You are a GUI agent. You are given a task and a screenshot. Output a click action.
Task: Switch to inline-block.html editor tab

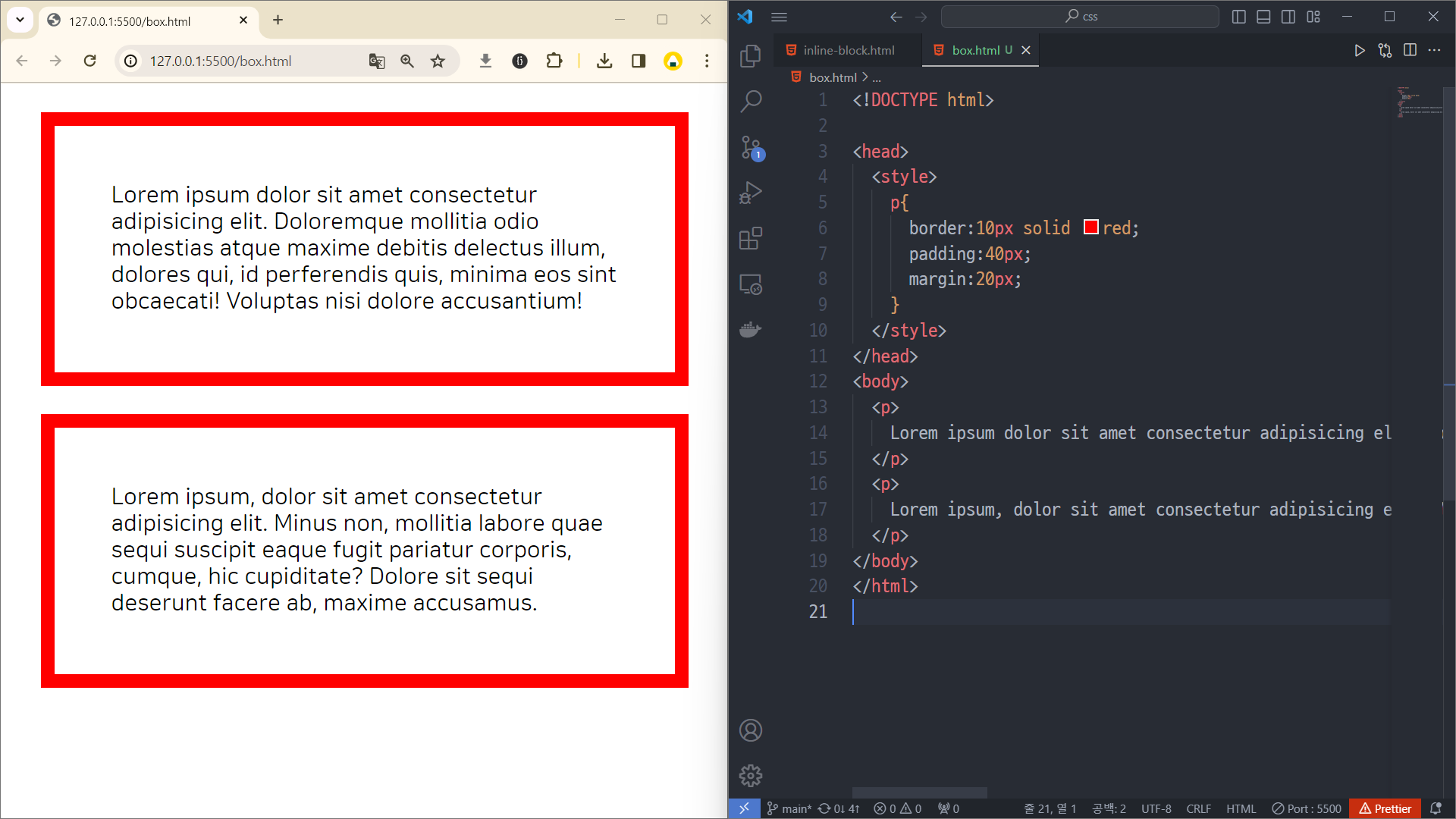point(848,50)
